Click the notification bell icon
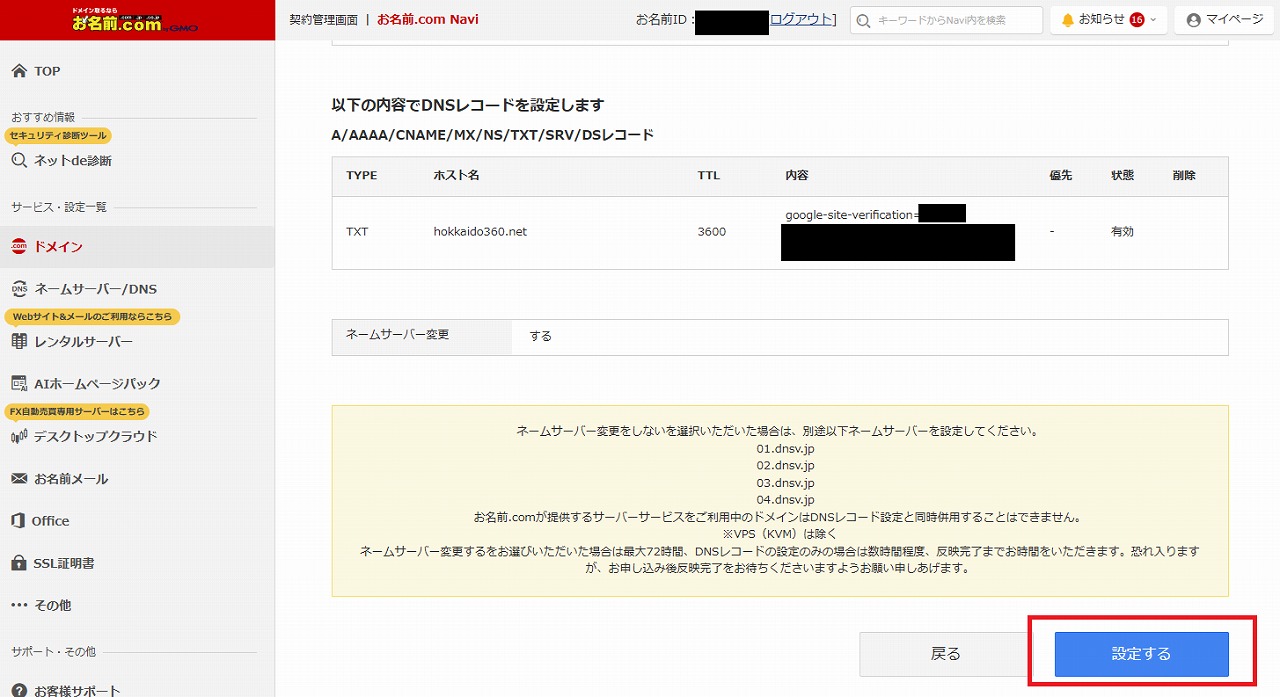The height and width of the screenshot is (697, 1280). click(1068, 20)
